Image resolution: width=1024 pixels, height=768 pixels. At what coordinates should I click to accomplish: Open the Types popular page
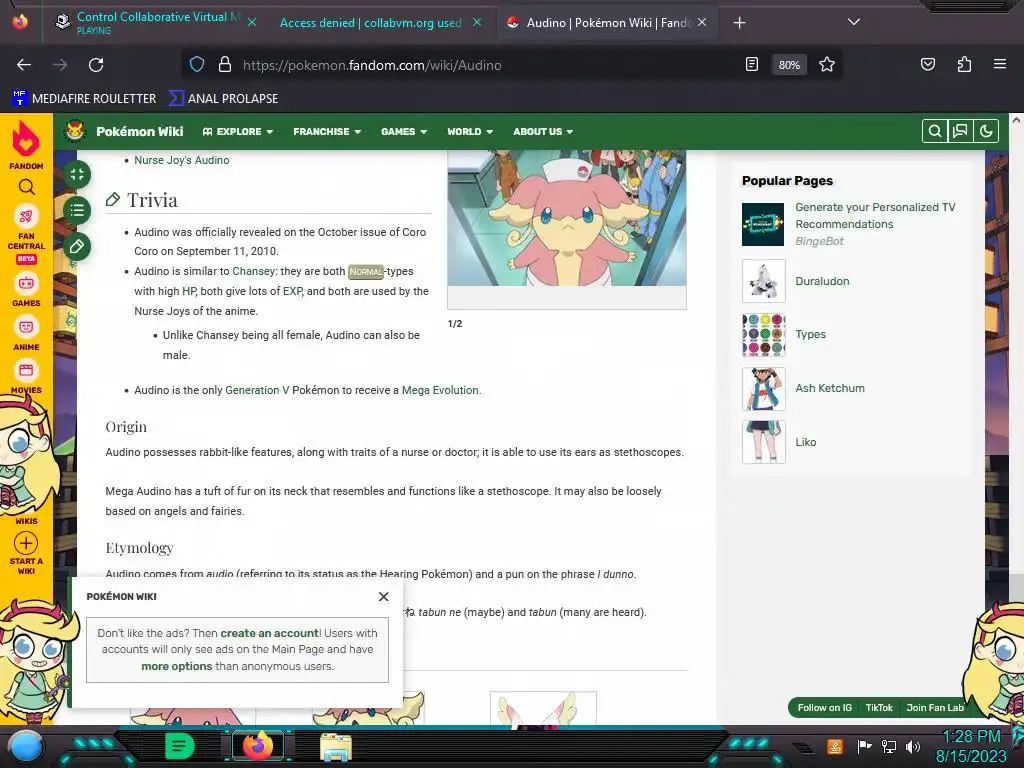point(810,334)
